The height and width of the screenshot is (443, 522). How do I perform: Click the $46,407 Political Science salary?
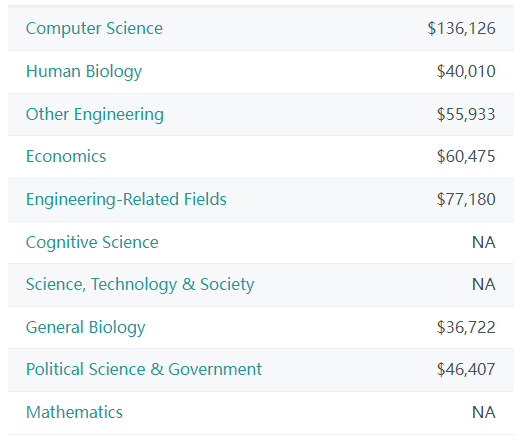click(466, 369)
